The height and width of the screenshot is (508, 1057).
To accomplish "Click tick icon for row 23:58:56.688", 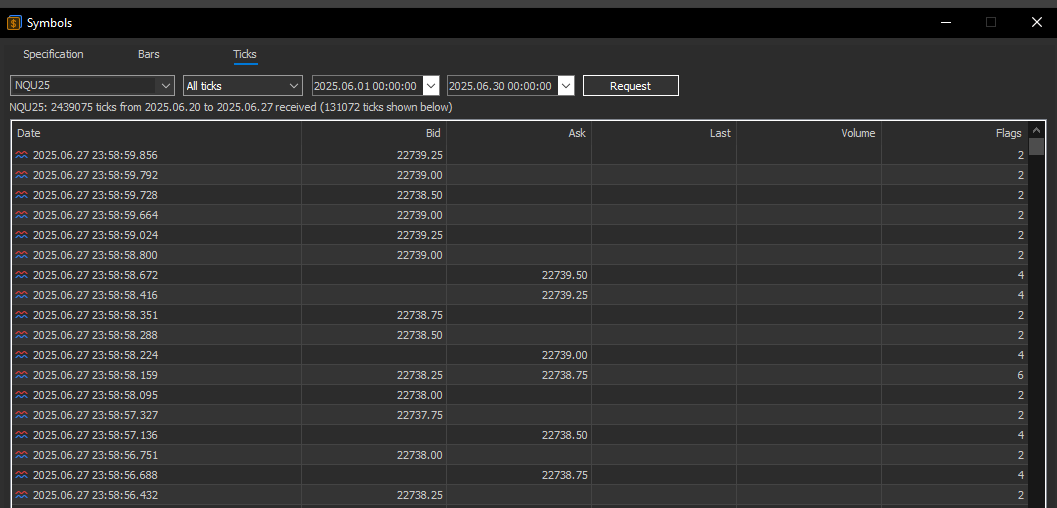I will 22,475.
